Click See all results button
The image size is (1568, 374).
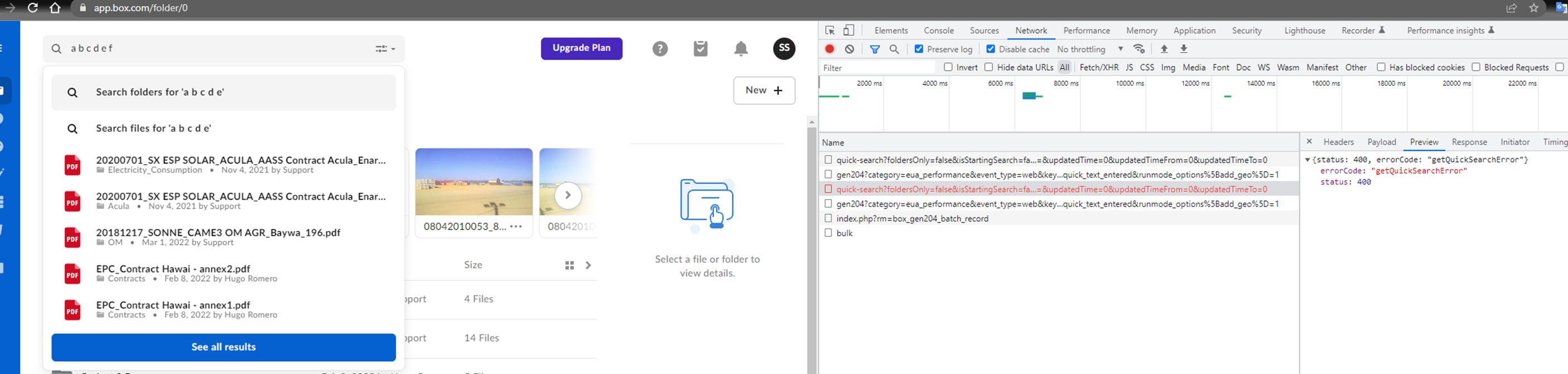point(223,347)
